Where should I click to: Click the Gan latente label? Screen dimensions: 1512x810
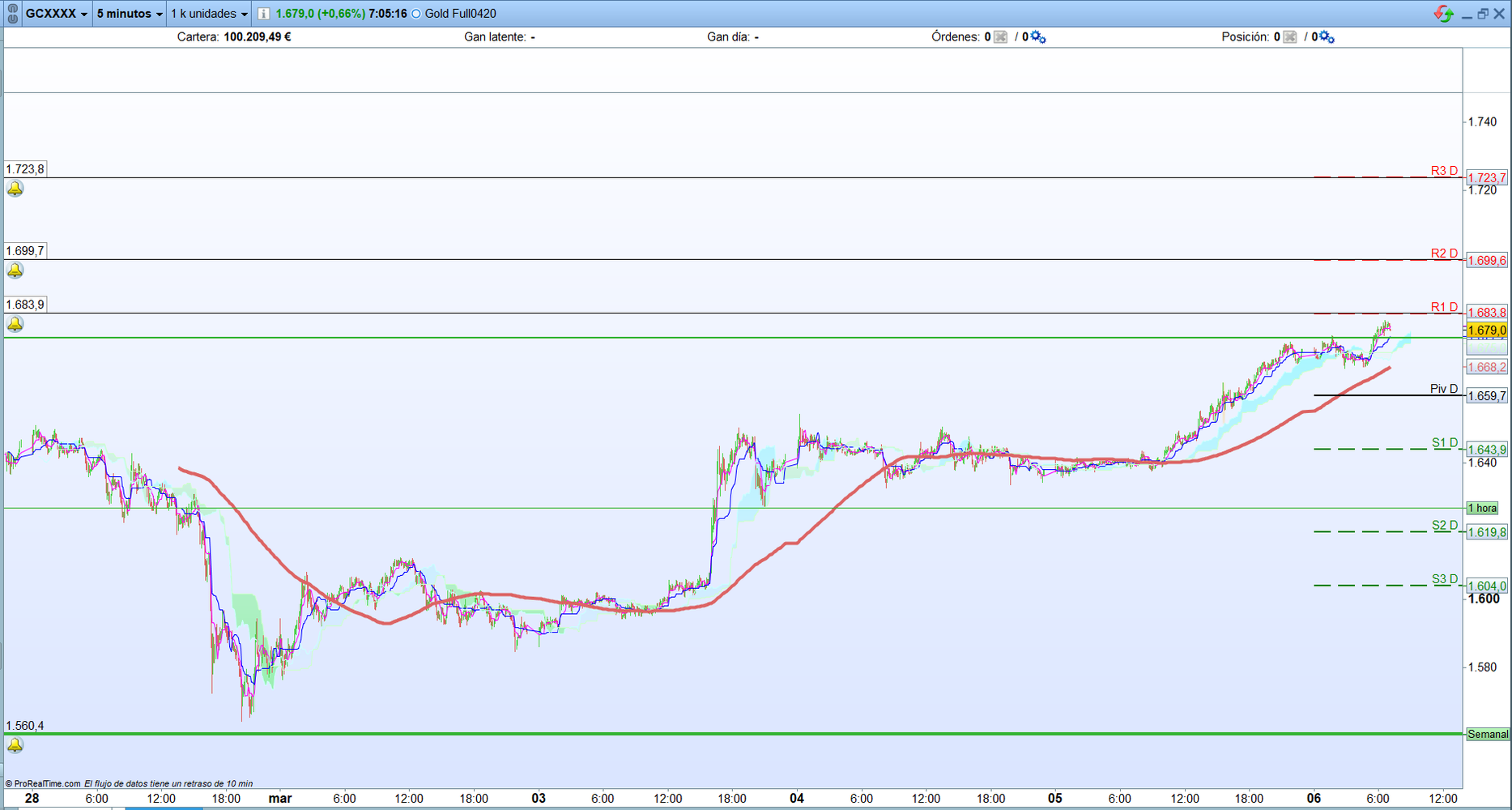click(x=495, y=37)
